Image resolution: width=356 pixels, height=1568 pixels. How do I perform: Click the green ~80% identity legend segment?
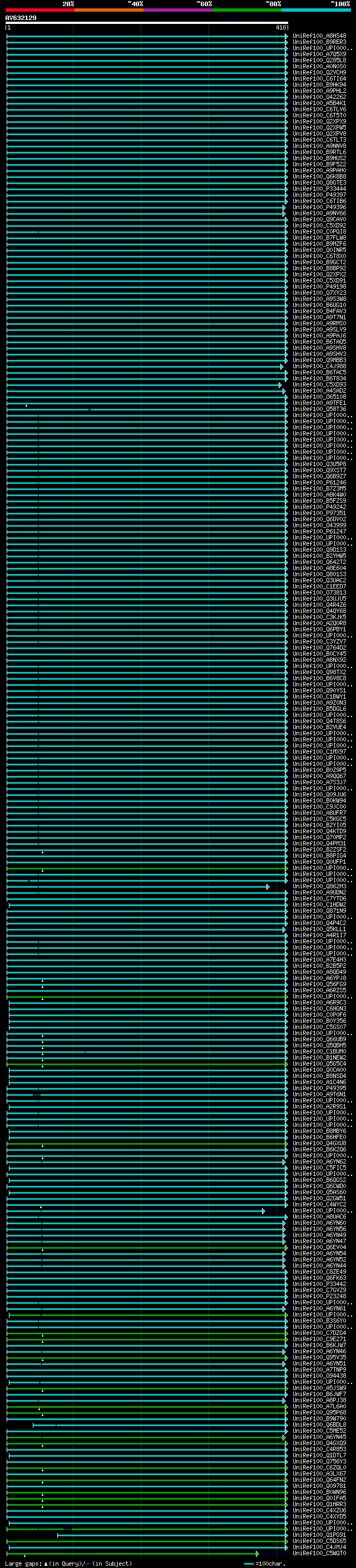247,11
